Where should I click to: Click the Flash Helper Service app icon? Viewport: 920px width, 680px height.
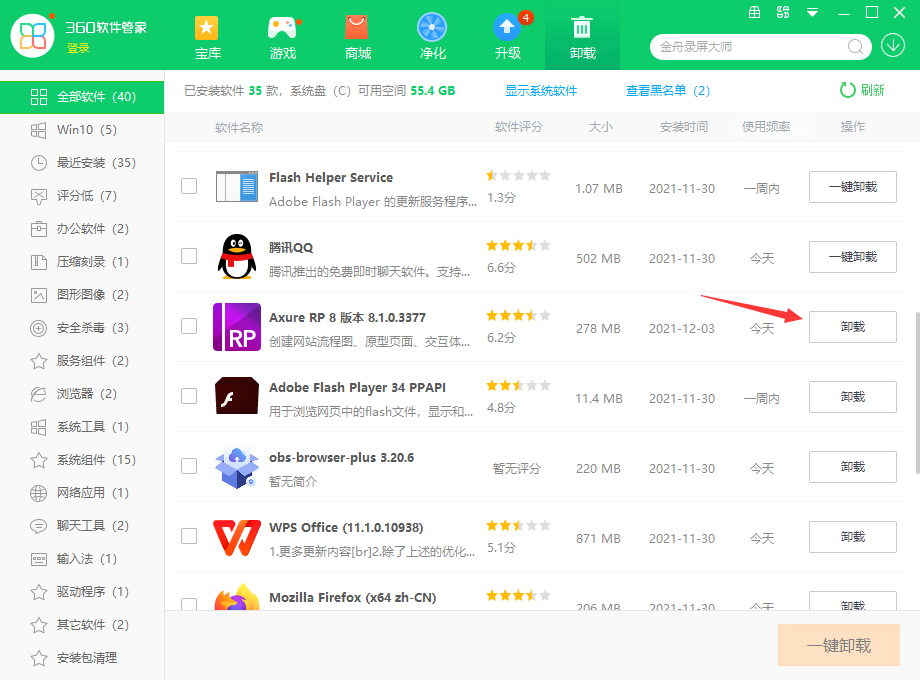point(236,187)
